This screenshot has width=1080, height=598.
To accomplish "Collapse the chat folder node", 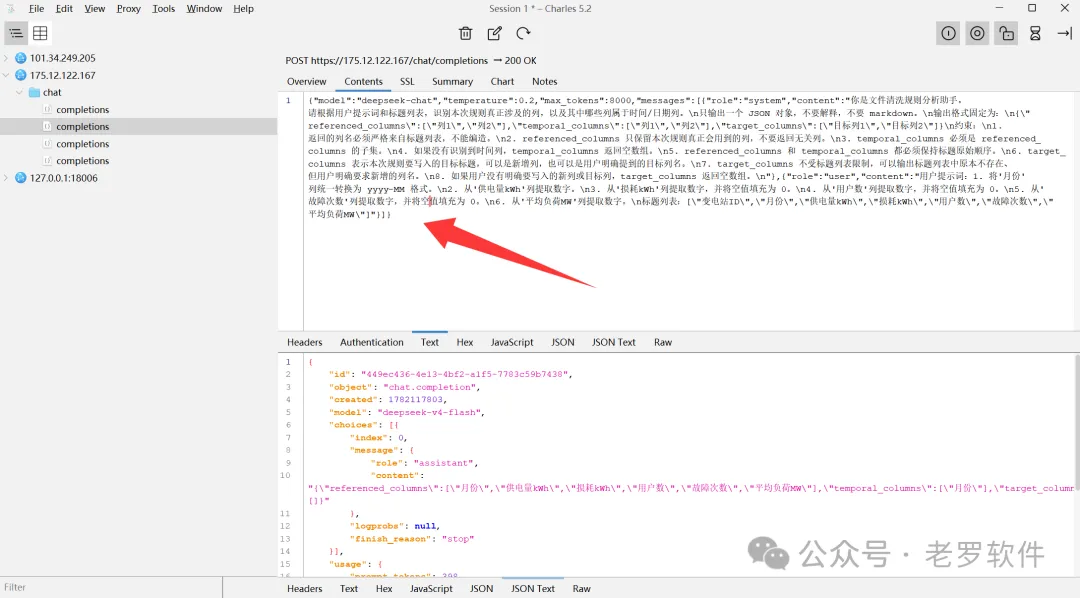I will coord(19,92).
